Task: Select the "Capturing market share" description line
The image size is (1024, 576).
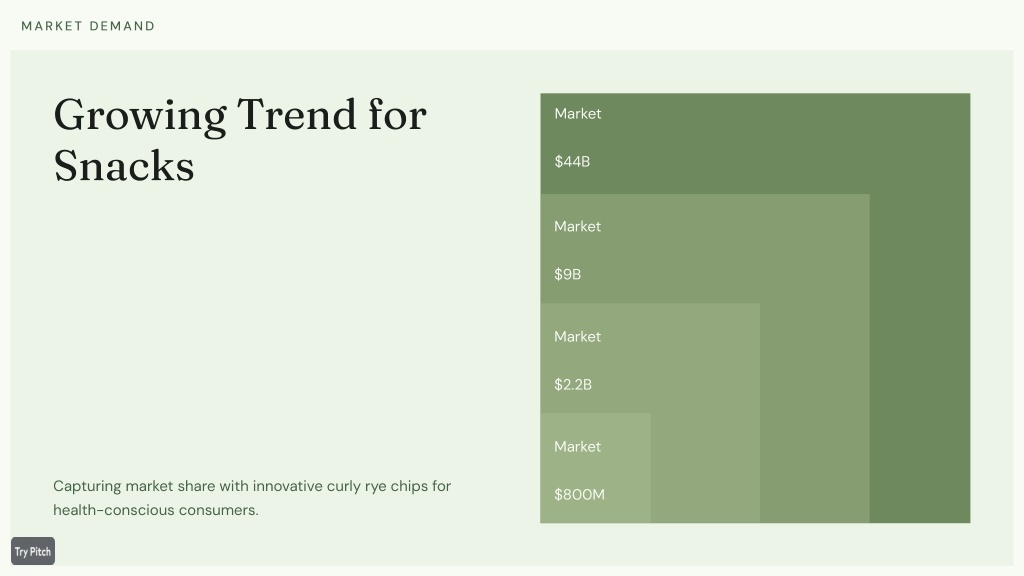Action: (x=252, y=486)
